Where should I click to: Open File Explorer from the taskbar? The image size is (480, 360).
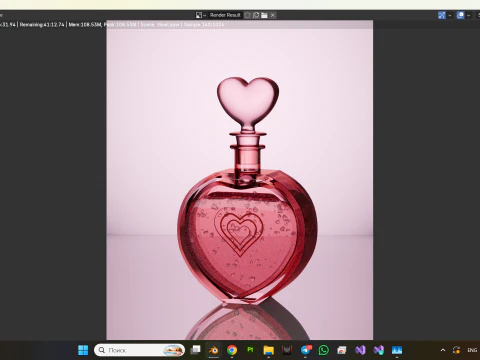click(268, 350)
